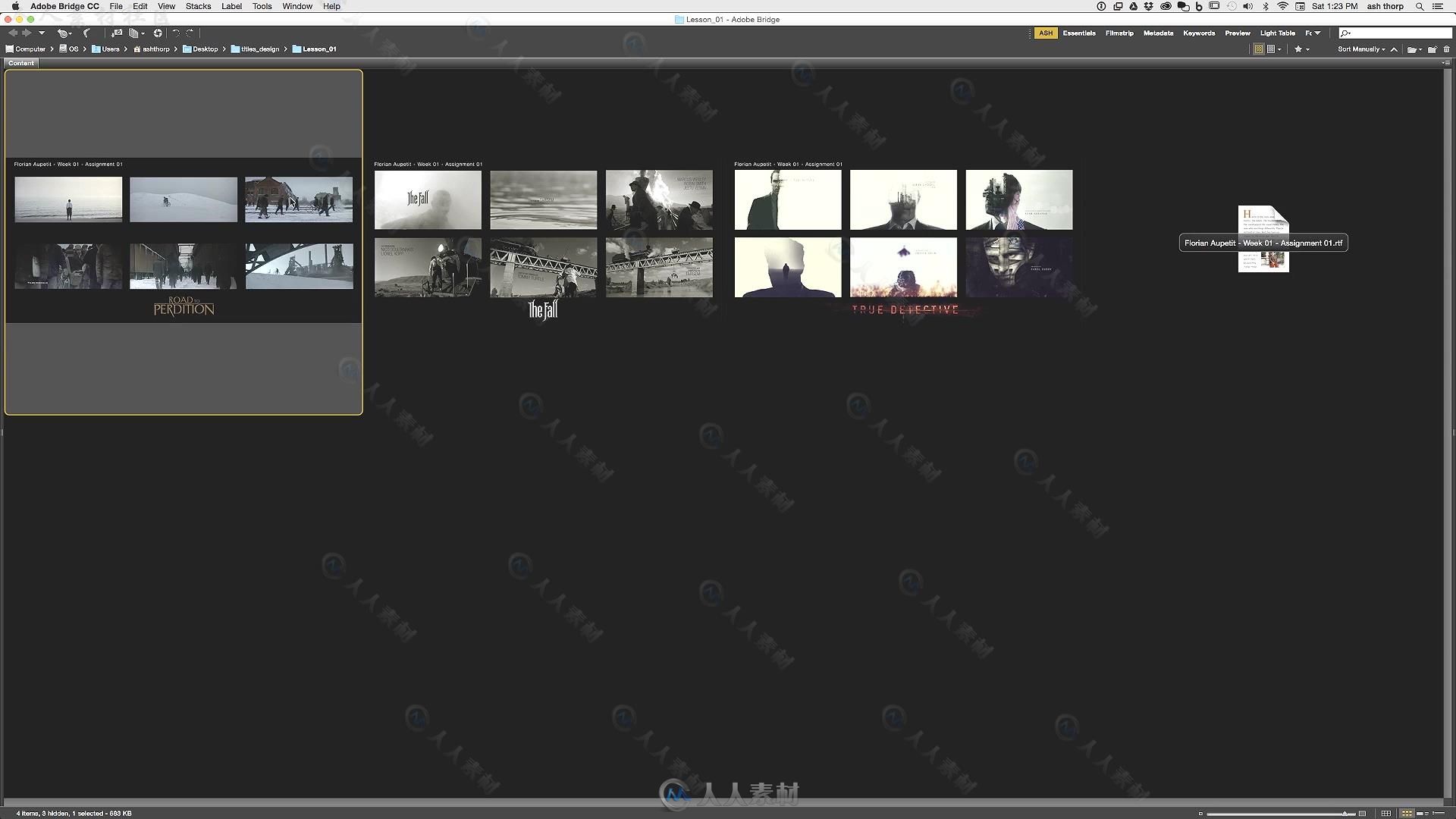1456x819 pixels.
Task: Click the larger thumbnail size icon
Action: click(x=1362, y=814)
